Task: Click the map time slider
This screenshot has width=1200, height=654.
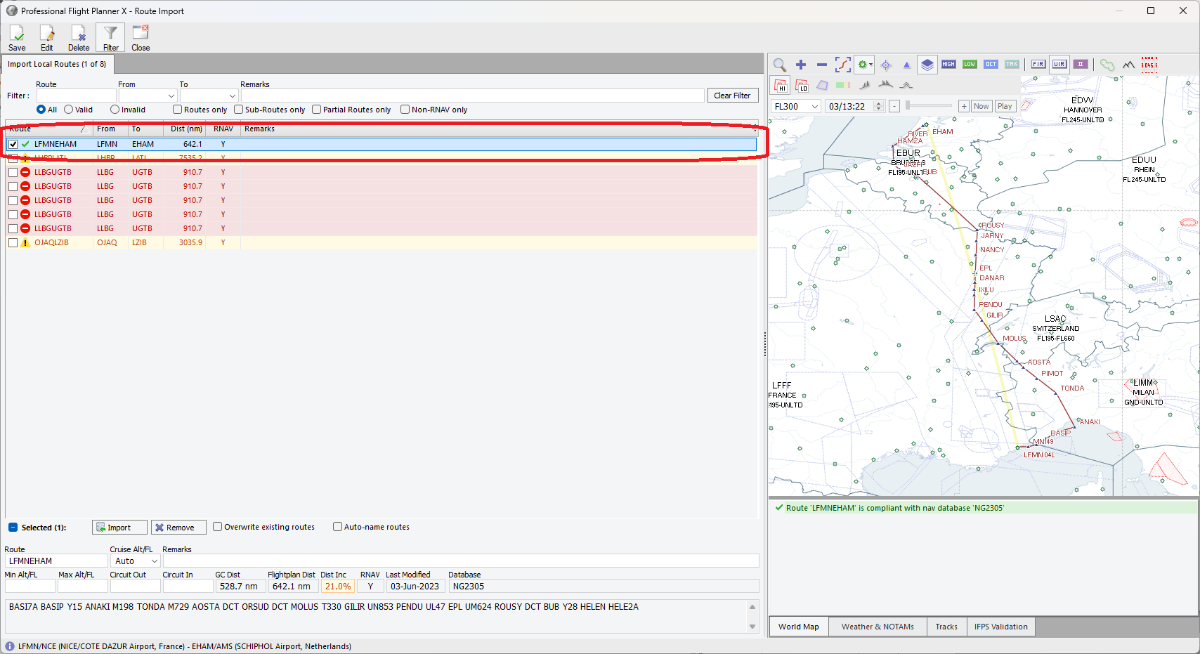Action: point(930,106)
